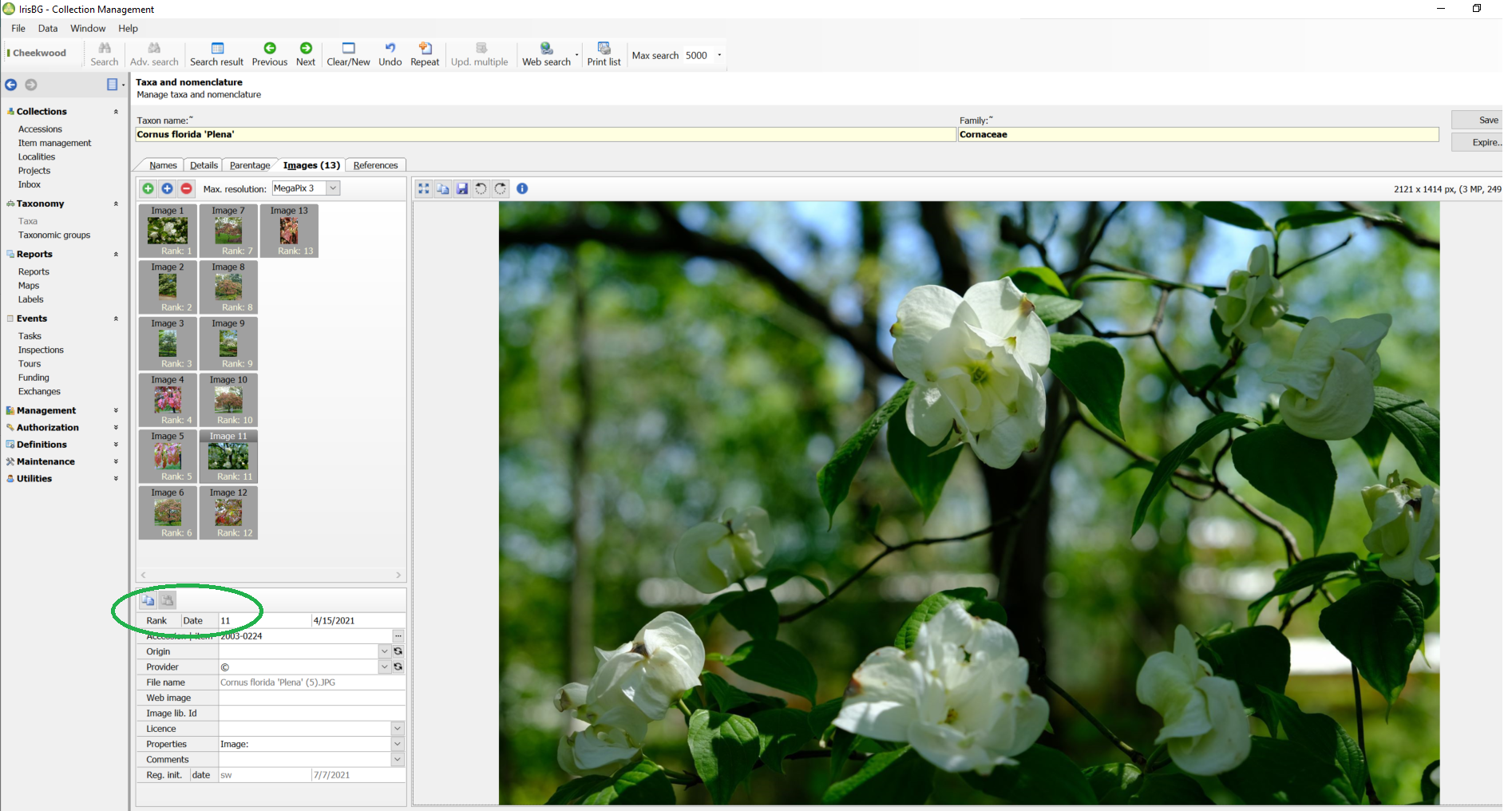Image resolution: width=1512 pixels, height=811 pixels.
Task: Switch to the Parentage tab
Action: [250, 165]
